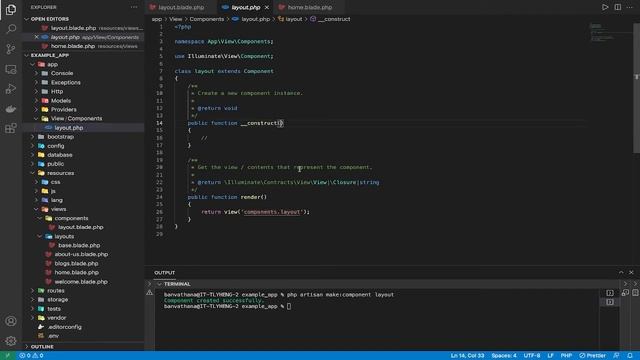Change encoding UTF-8 in status bar
Viewport: 640px width, 360px height.
click(532, 356)
